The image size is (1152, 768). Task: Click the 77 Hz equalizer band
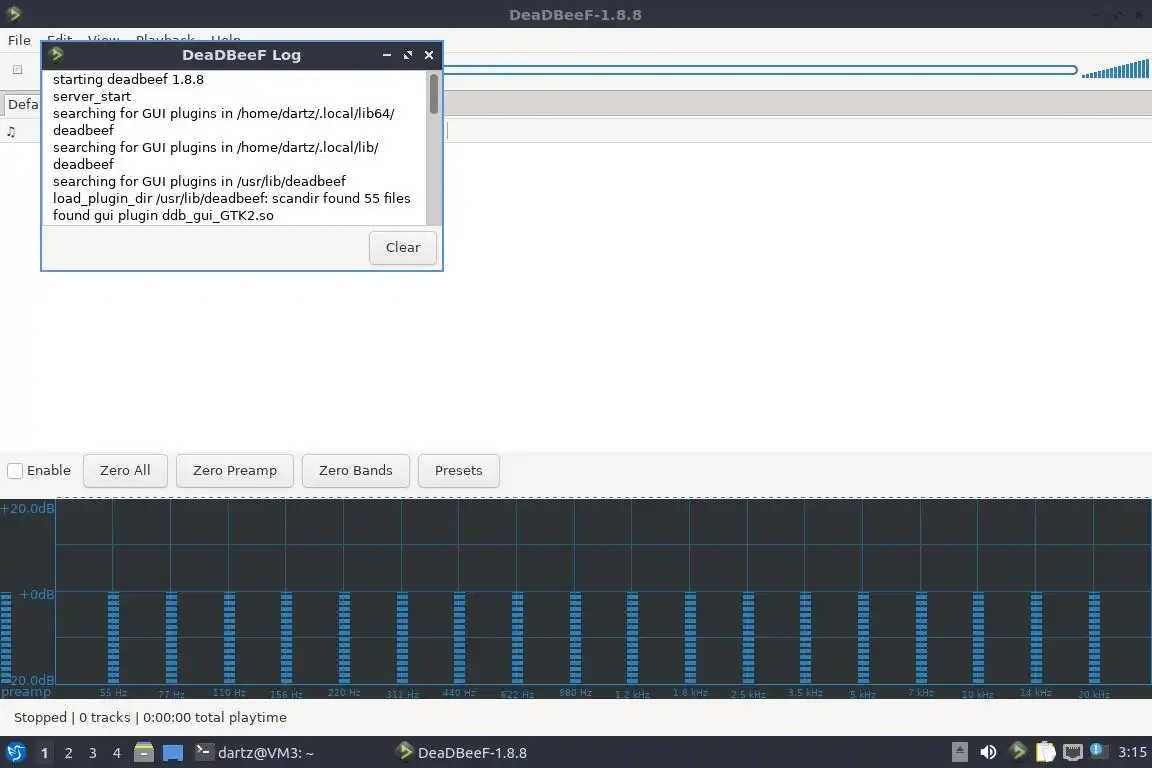click(171, 638)
